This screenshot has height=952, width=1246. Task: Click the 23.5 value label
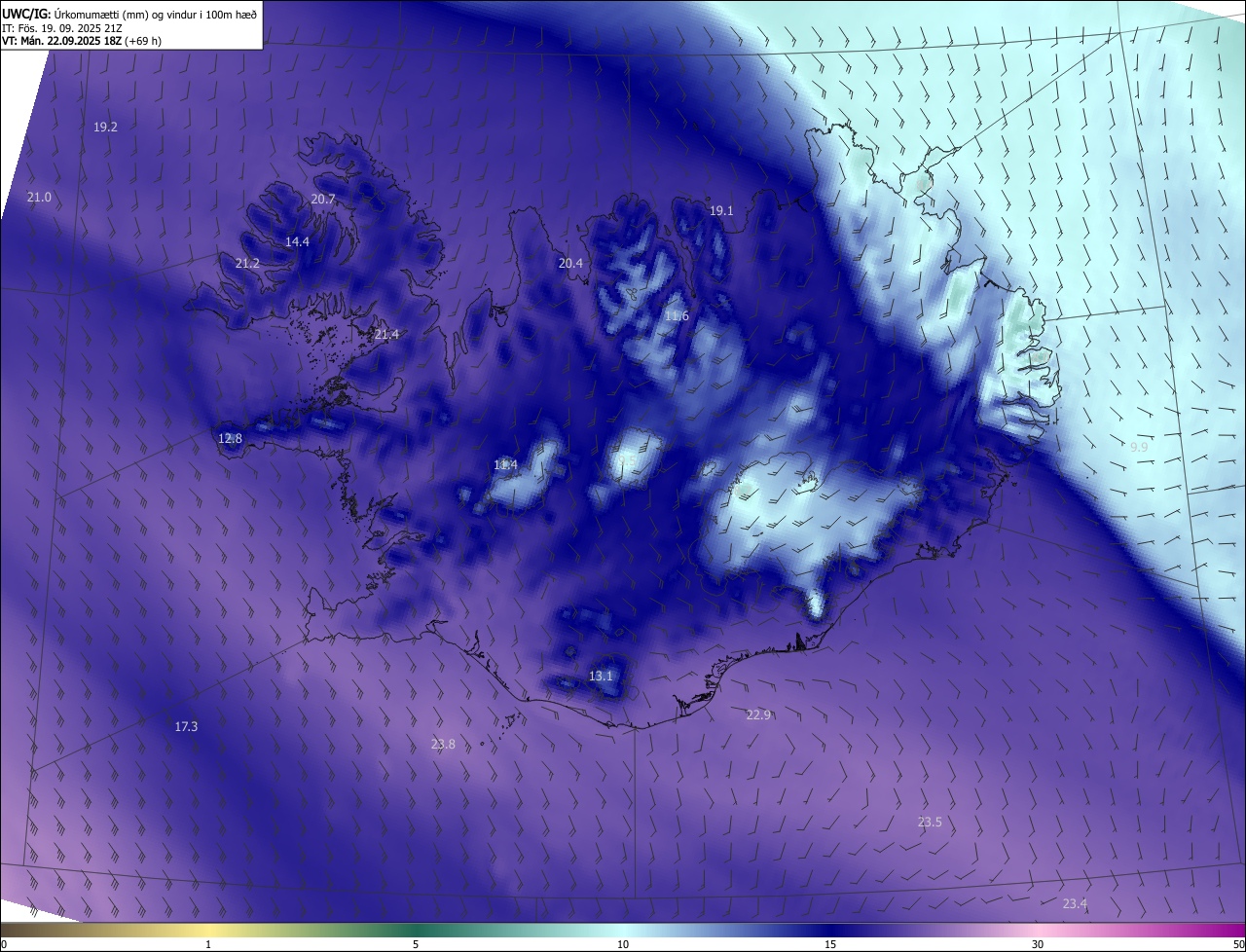[x=930, y=823]
